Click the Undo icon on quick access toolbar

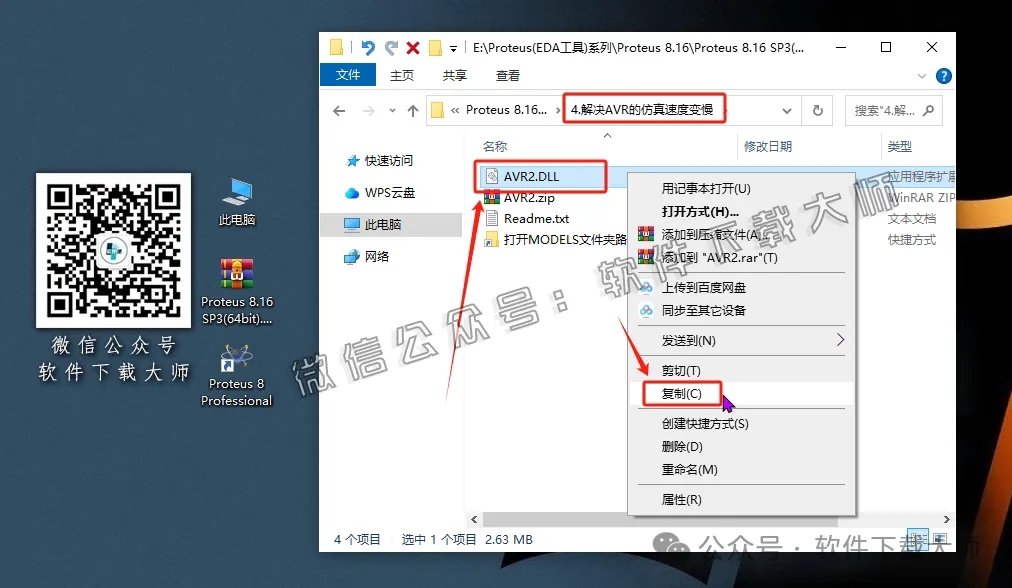[368, 46]
